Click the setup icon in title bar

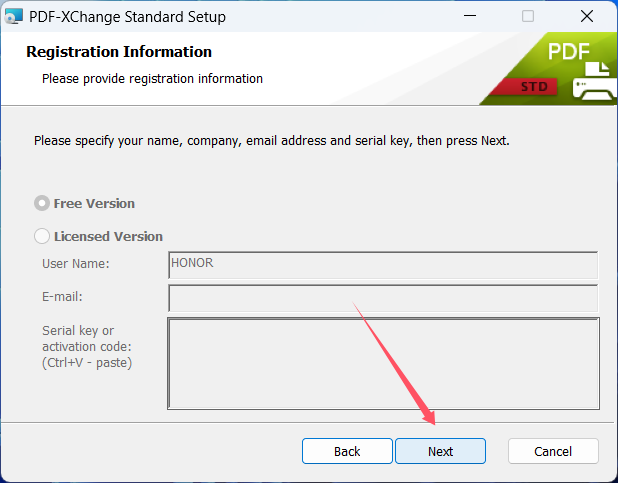point(13,17)
